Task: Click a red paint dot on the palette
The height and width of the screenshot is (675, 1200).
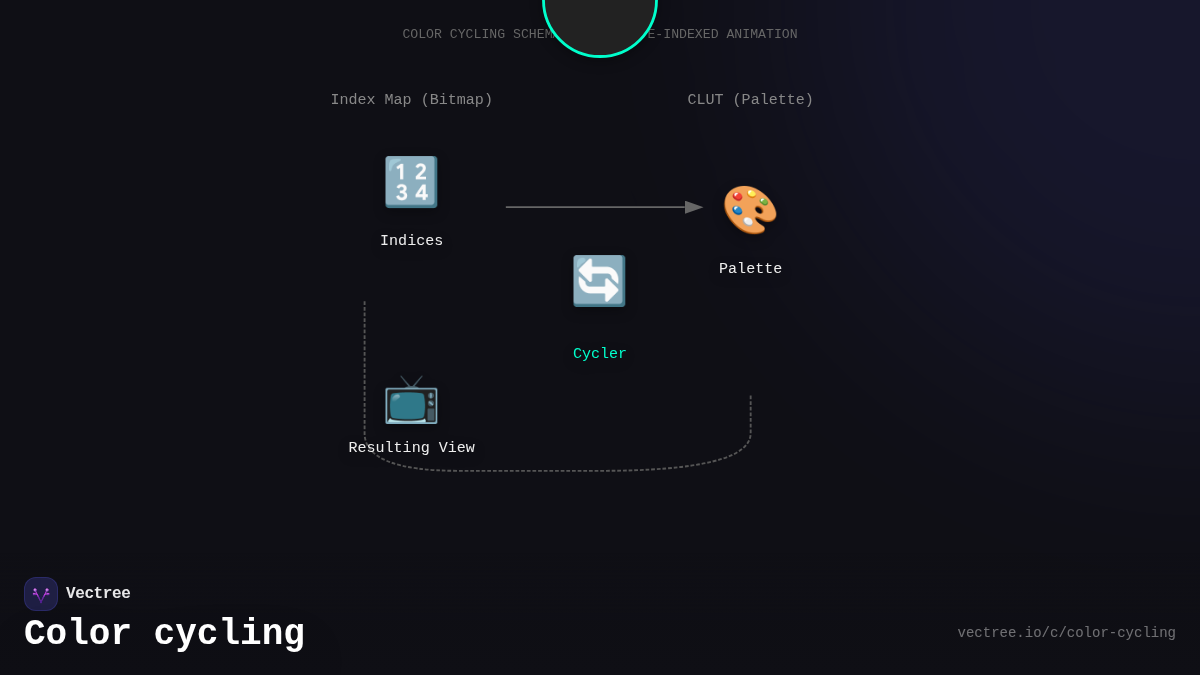Action: (x=738, y=196)
